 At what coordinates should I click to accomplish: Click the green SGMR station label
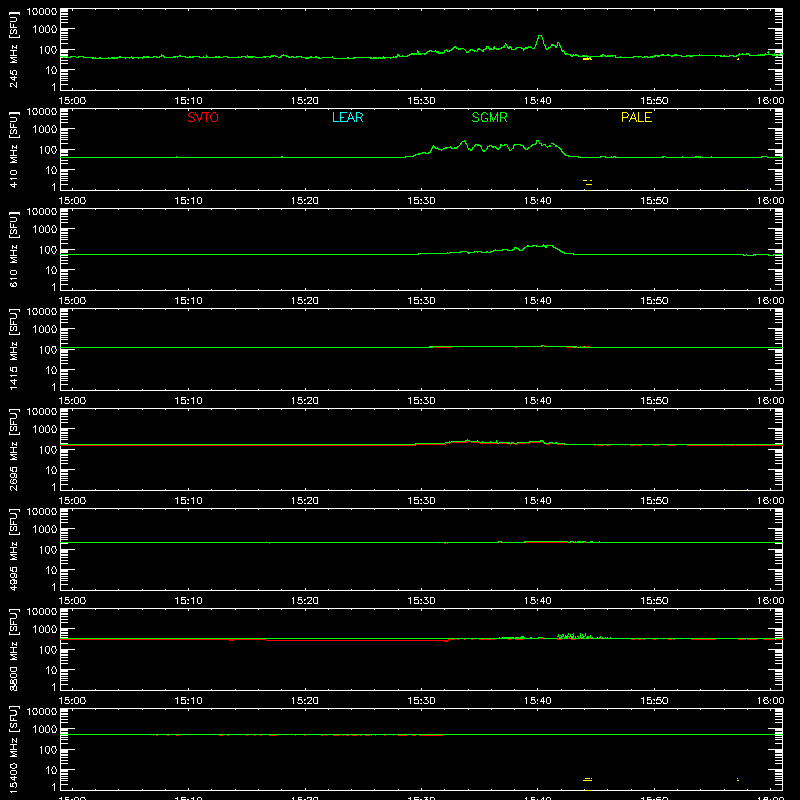click(x=489, y=117)
